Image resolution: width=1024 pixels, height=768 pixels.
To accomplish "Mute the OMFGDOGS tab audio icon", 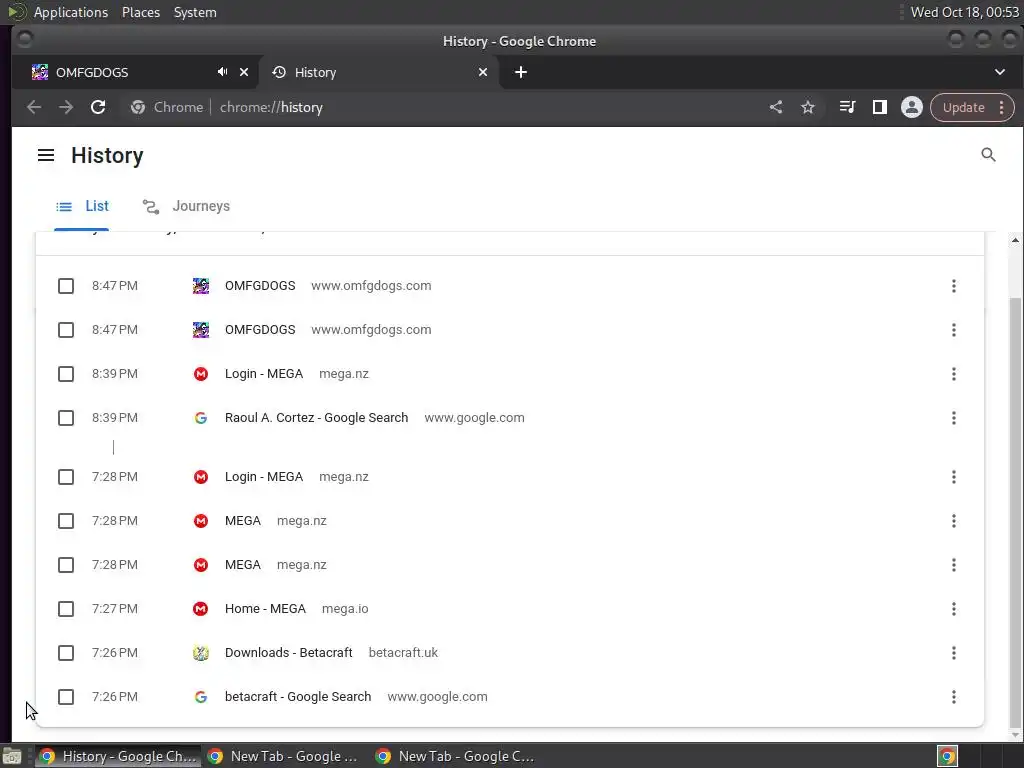I will 223,72.
